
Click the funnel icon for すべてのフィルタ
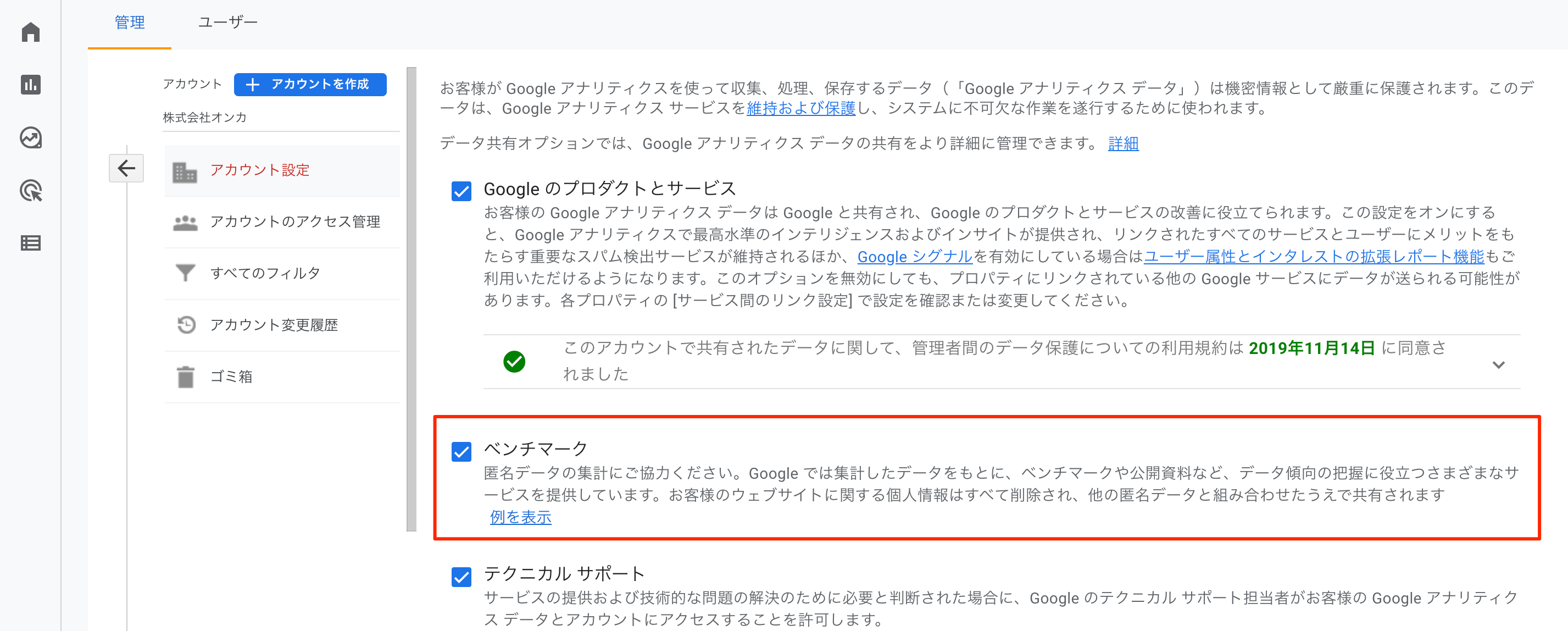[x=185, y=273]
